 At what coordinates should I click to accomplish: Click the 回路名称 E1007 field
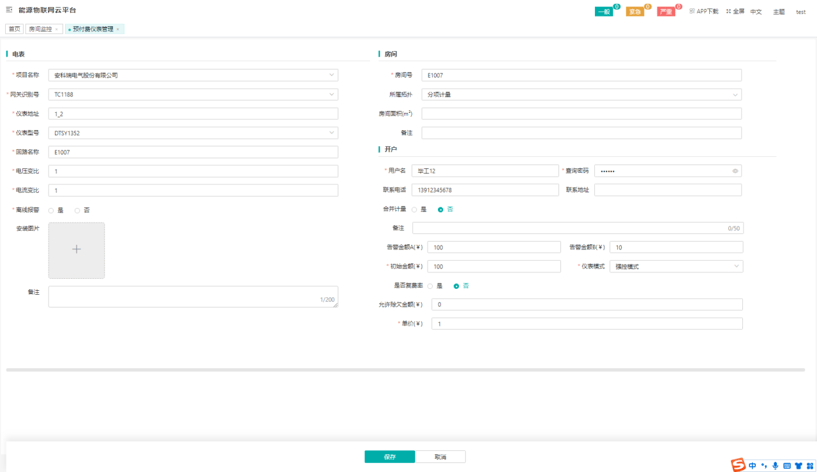pyautogui.click(x=193, y=152)
